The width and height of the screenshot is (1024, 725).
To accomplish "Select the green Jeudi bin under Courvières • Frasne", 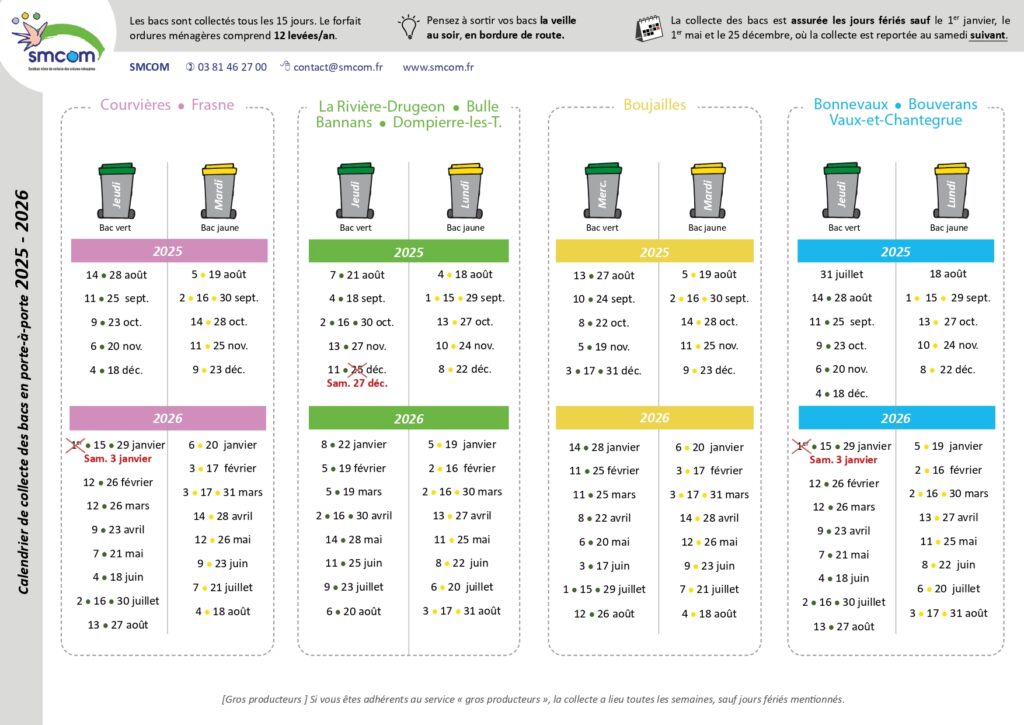I will pos(116,190).
